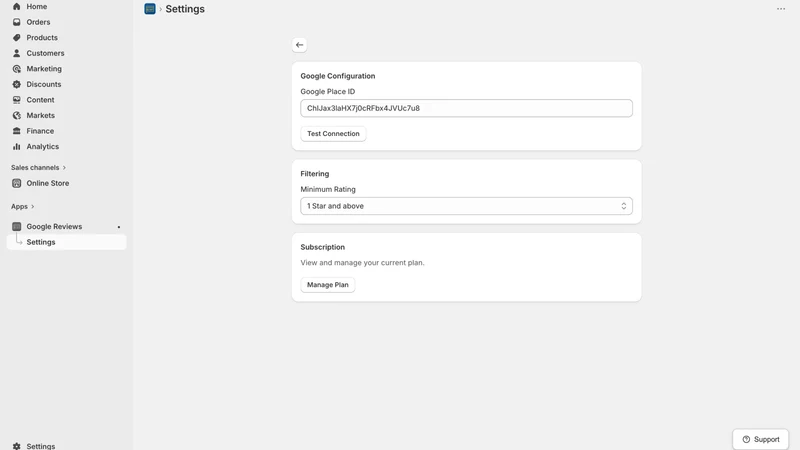Click the Finance bank icon
Screen dimensions: 800x450
point(16,131)
